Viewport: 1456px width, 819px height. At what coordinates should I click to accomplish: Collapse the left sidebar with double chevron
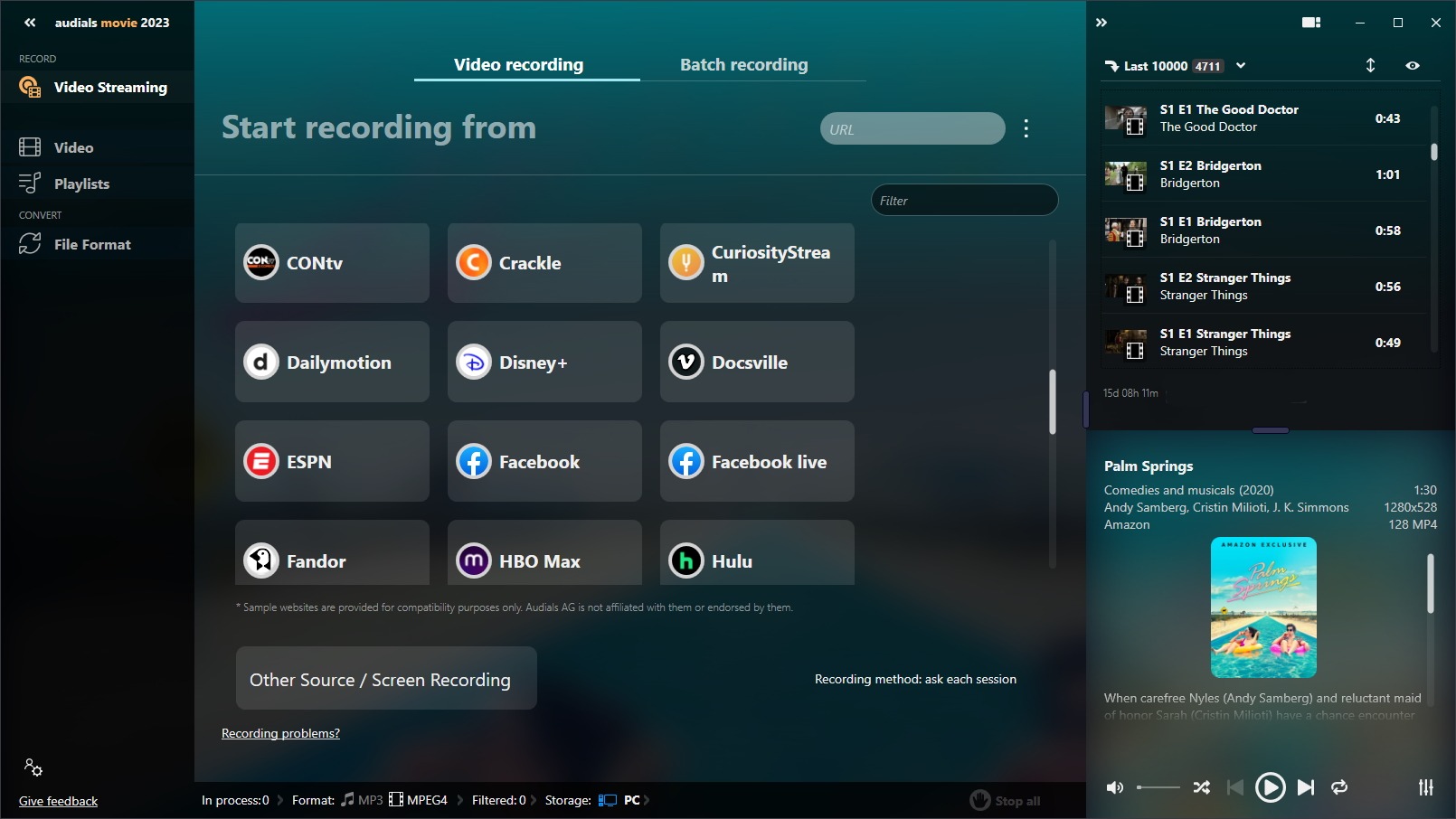[30, 23]
